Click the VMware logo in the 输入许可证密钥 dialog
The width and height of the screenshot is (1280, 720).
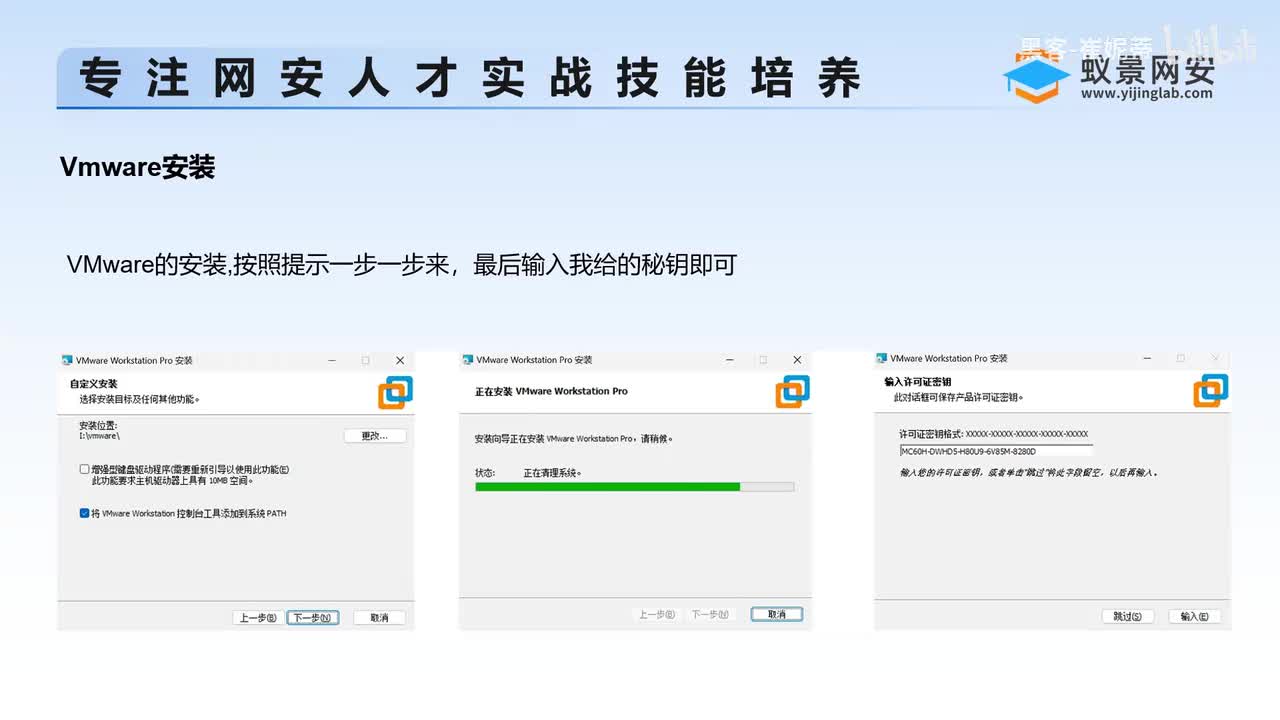(1210, 390)
